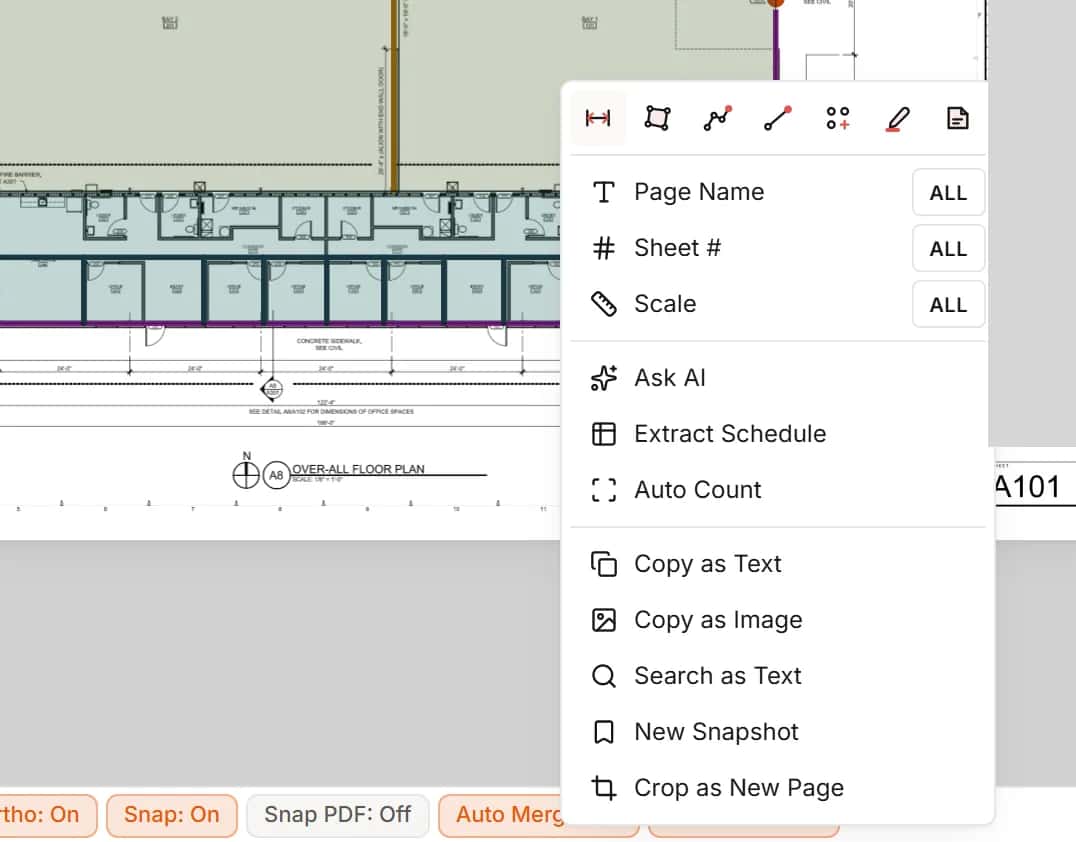1076x842 pixels.
Task: Select the note document tool icon
Action: point(957,118)
